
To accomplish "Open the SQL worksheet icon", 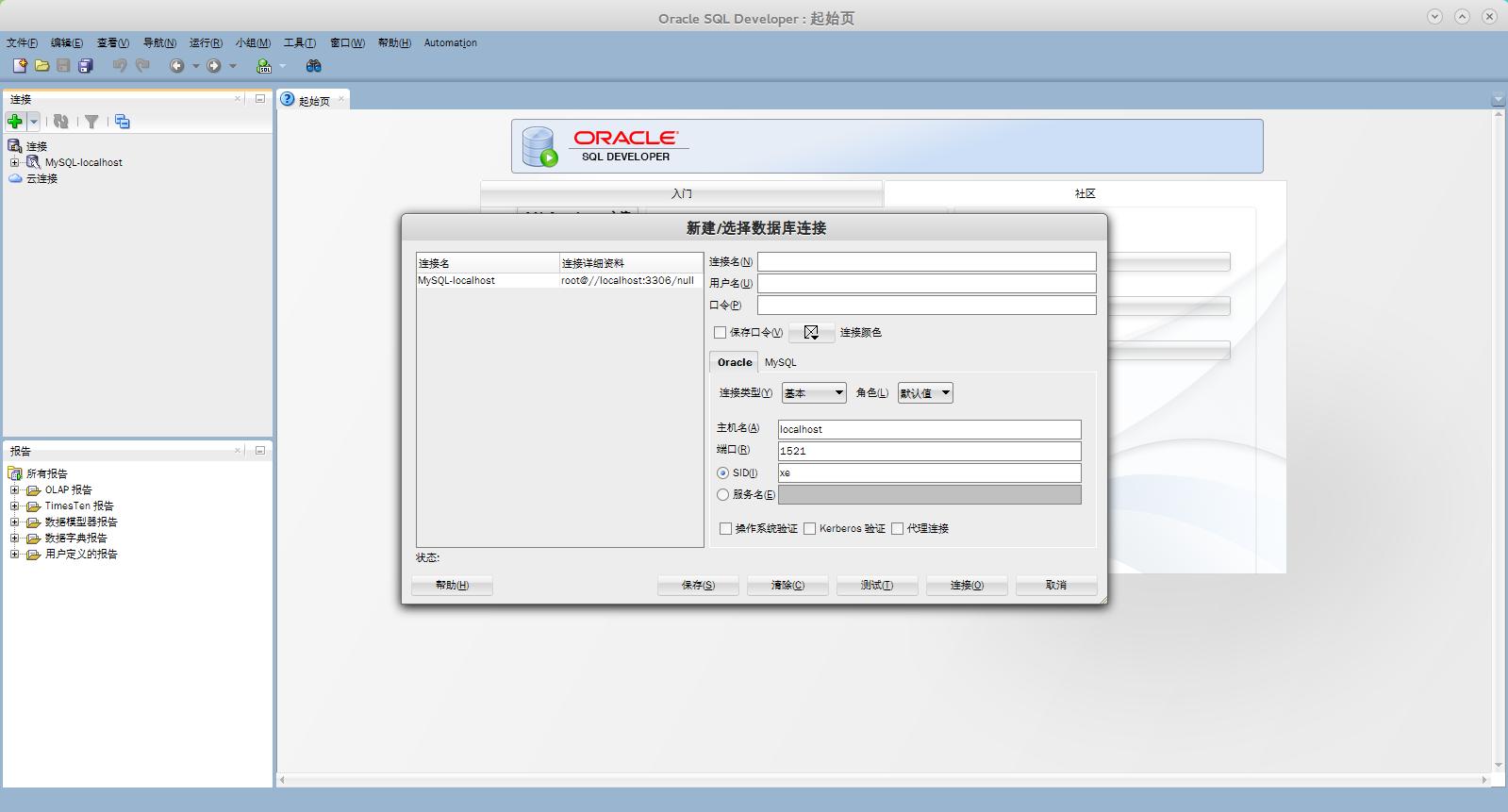I will (264, 65).
